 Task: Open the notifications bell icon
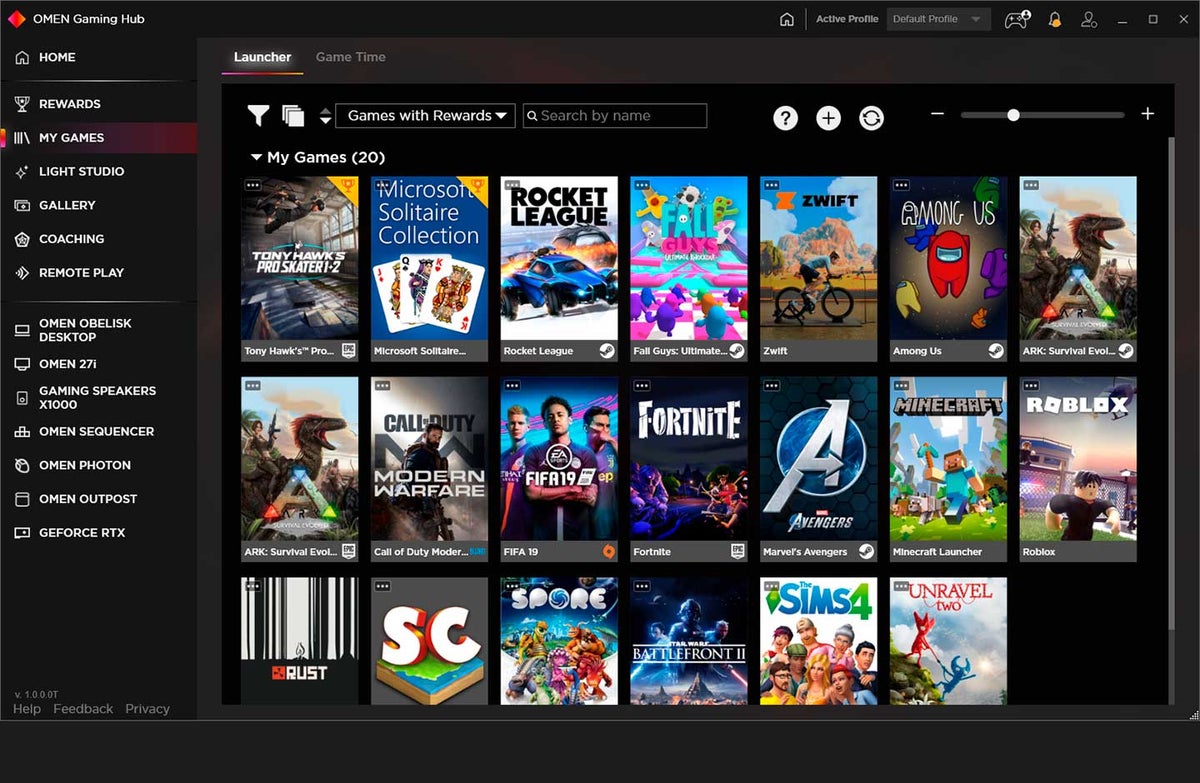[x=1054, y=19]
